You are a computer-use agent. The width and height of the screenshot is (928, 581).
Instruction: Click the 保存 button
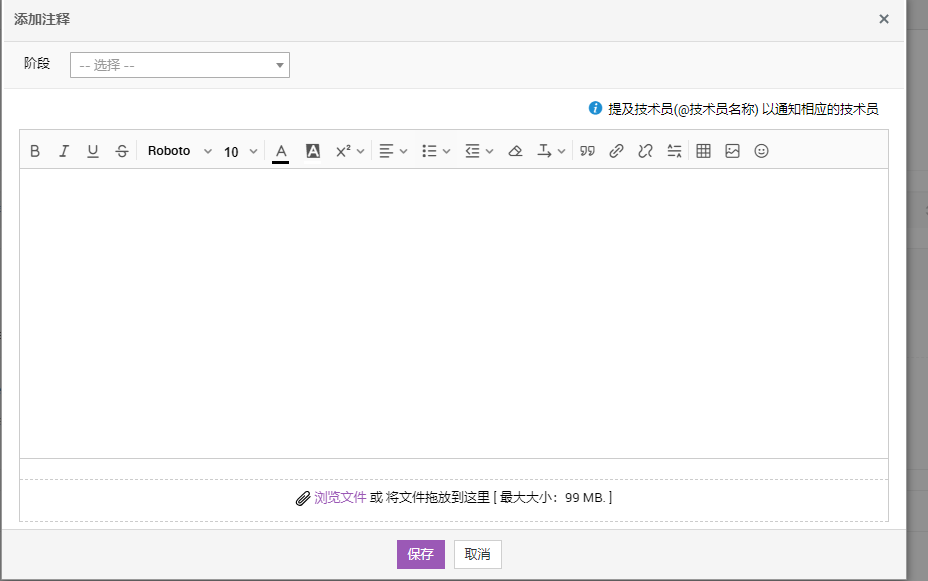click(420, 554)
